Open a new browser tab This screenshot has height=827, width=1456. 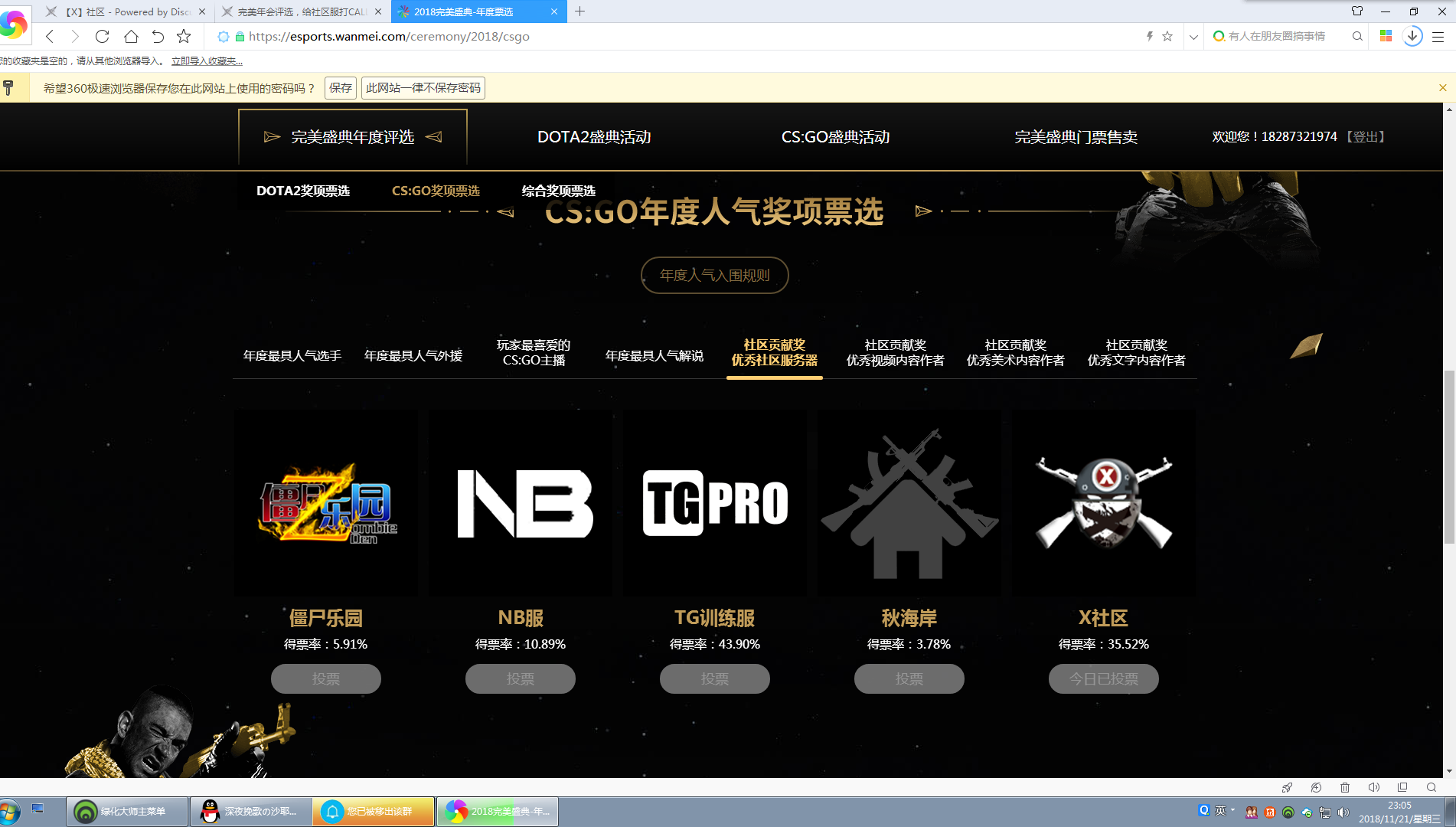(x=579, y=11)
